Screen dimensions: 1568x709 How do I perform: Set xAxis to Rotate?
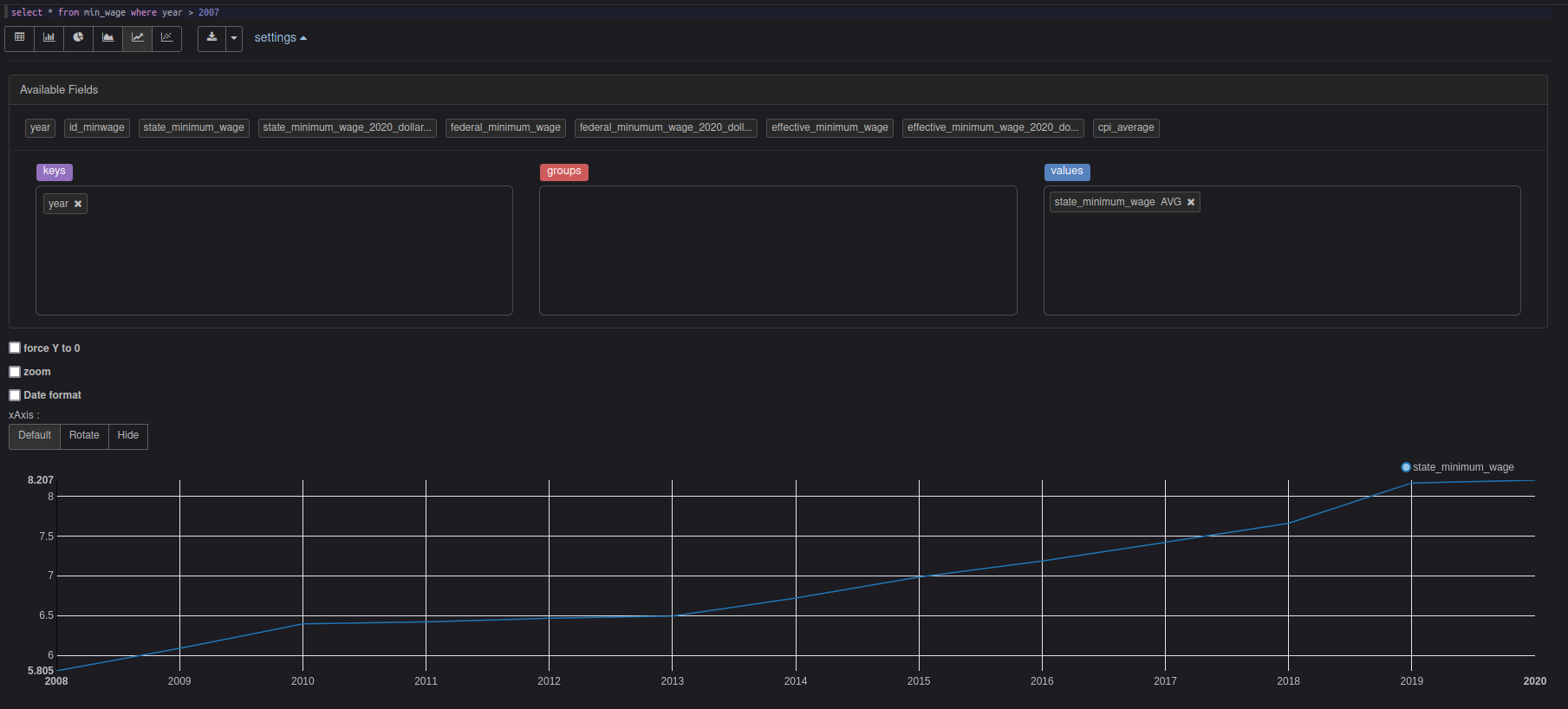(84, 436)
